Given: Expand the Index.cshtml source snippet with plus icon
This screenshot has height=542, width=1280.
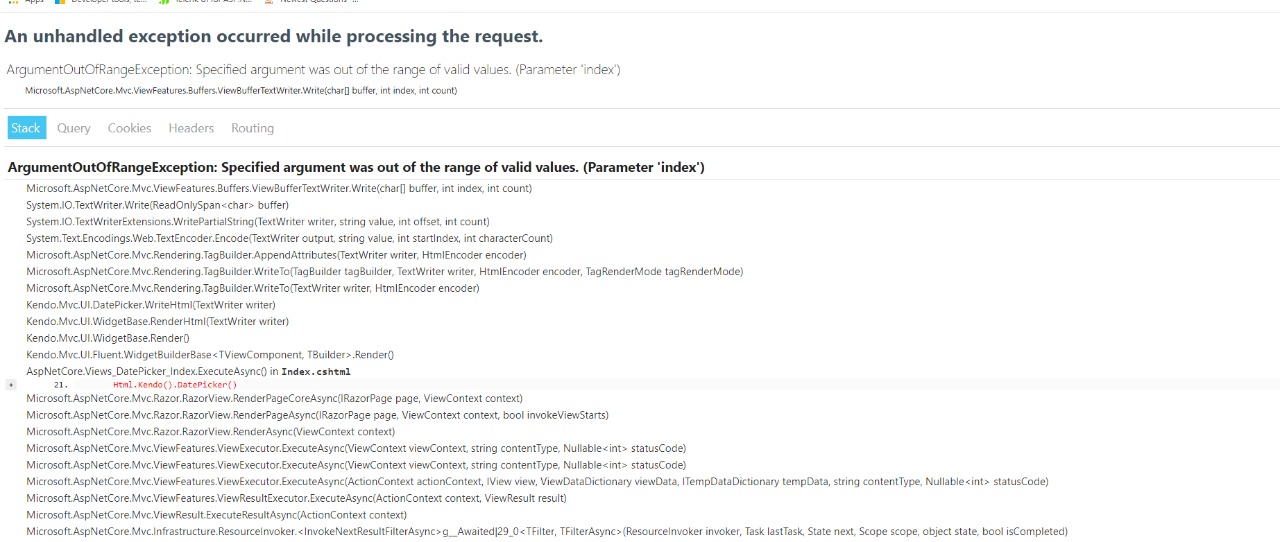Looking at the screenshot, I should tap(11, 384).
